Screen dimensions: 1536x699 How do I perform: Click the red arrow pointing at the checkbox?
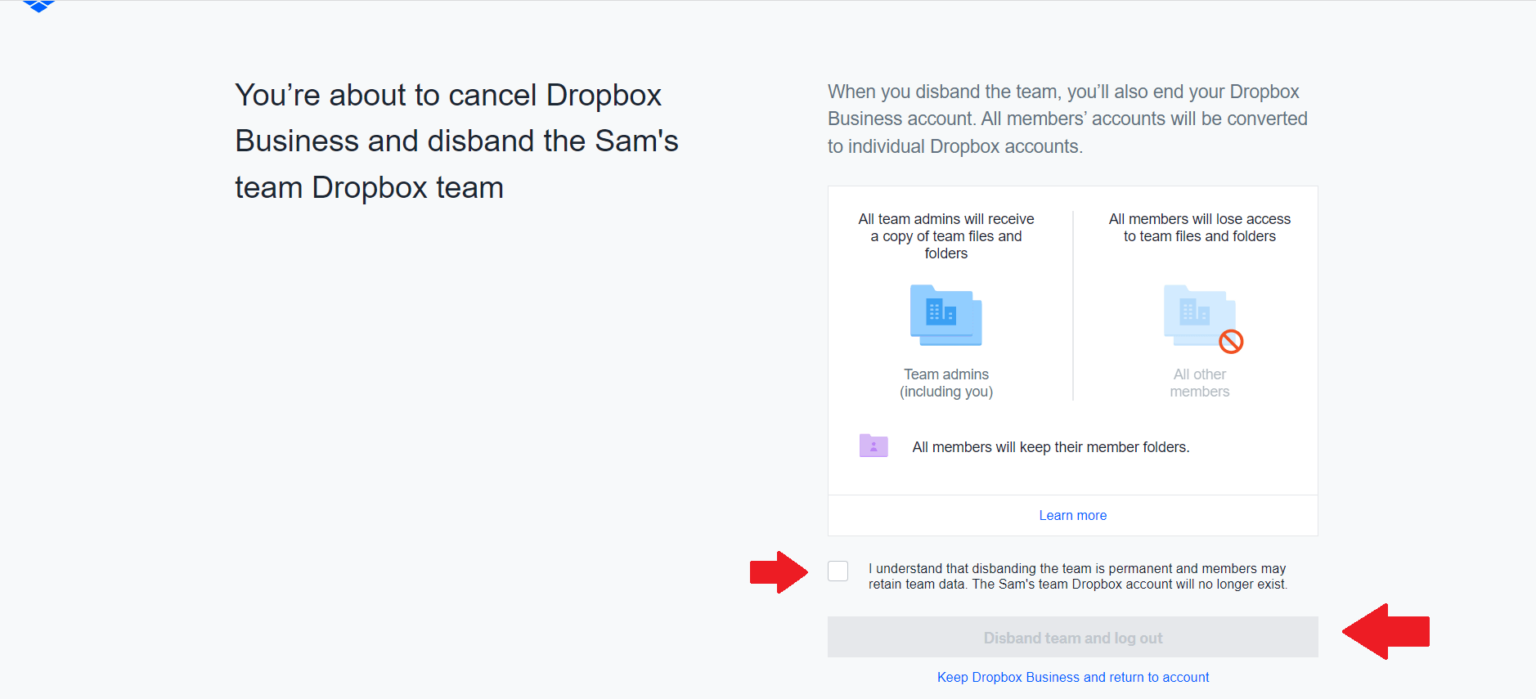pyautogui.click(x=778, y=571)
